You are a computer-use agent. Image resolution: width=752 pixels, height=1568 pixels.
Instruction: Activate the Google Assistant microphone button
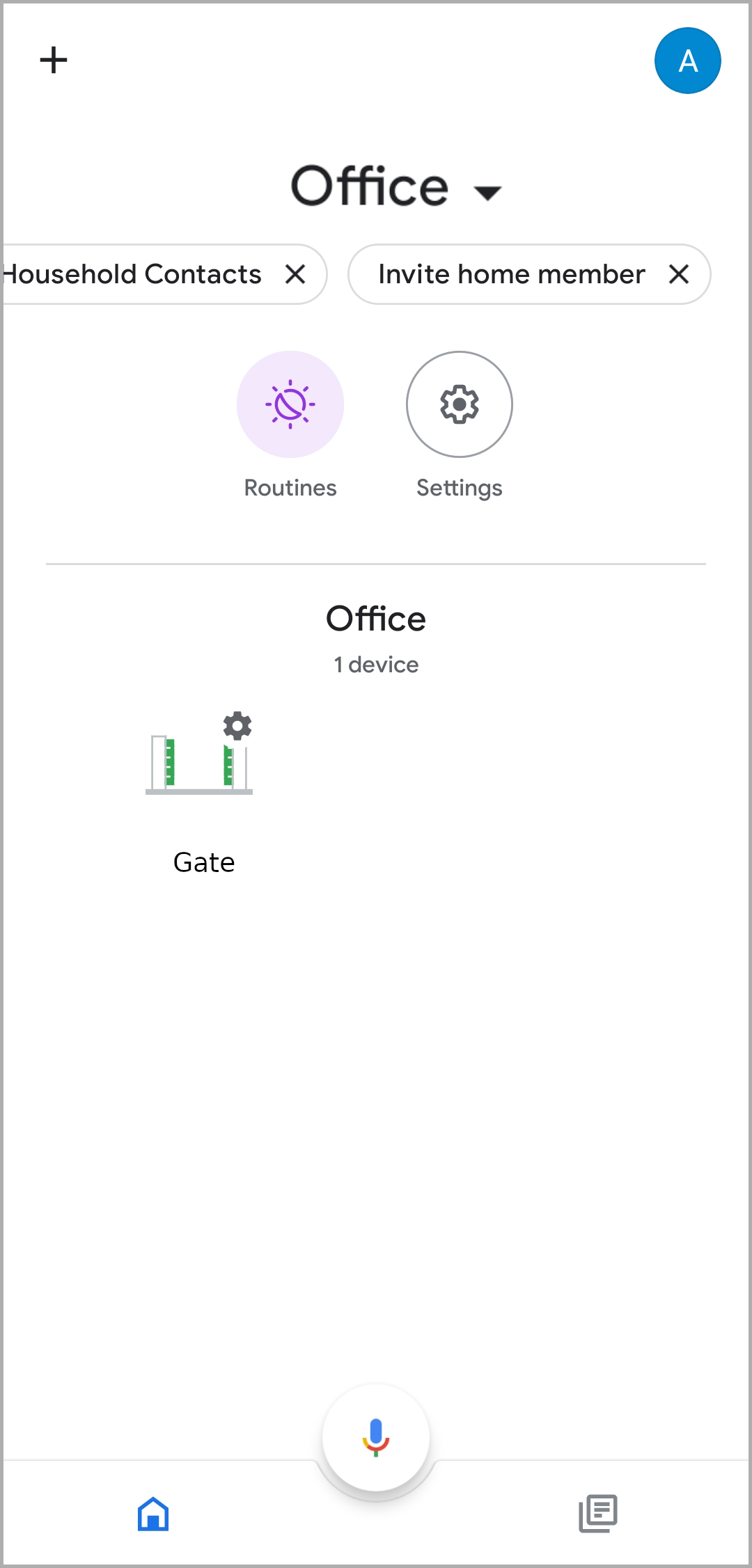pyautogui.click(x=376, y=1437)
